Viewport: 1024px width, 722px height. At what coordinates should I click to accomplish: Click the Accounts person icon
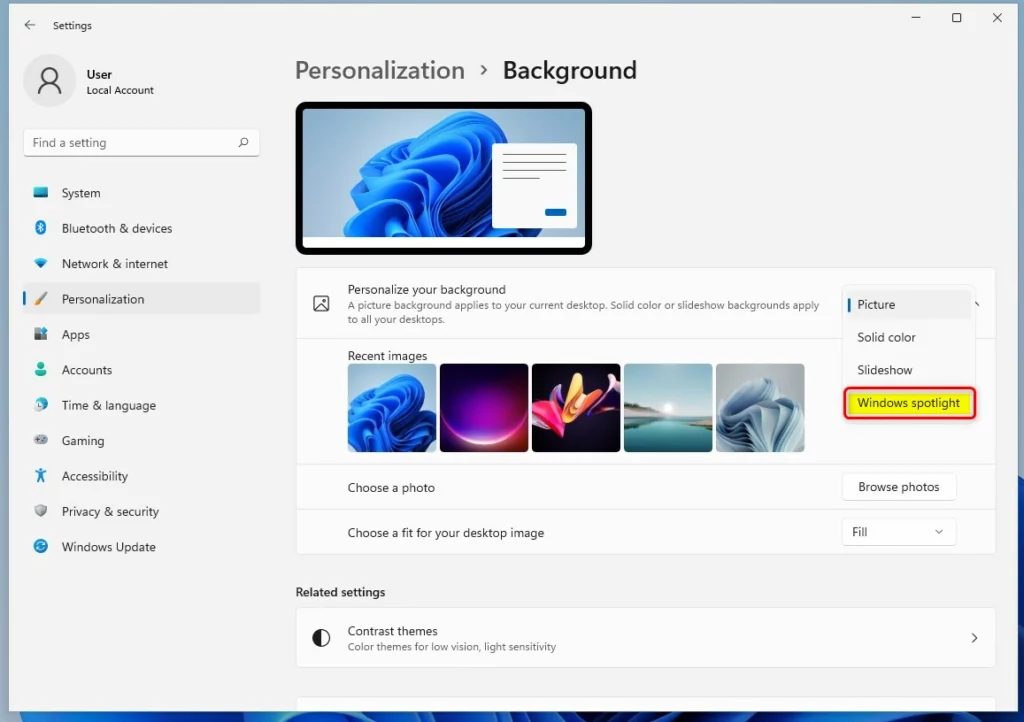(40, 369)
